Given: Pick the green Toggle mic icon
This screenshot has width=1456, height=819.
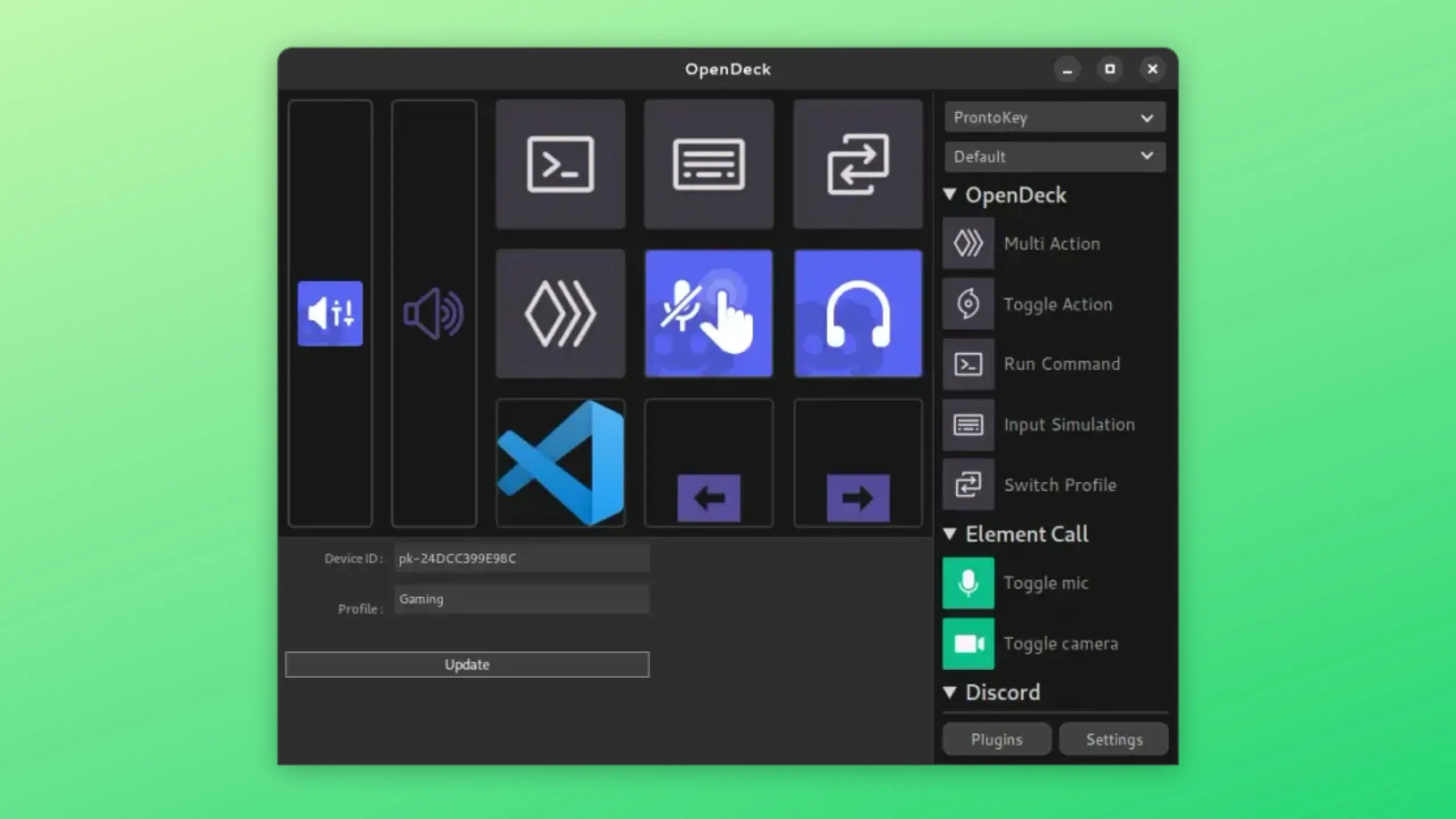Looking at the screenshot, I should (968, 583).
